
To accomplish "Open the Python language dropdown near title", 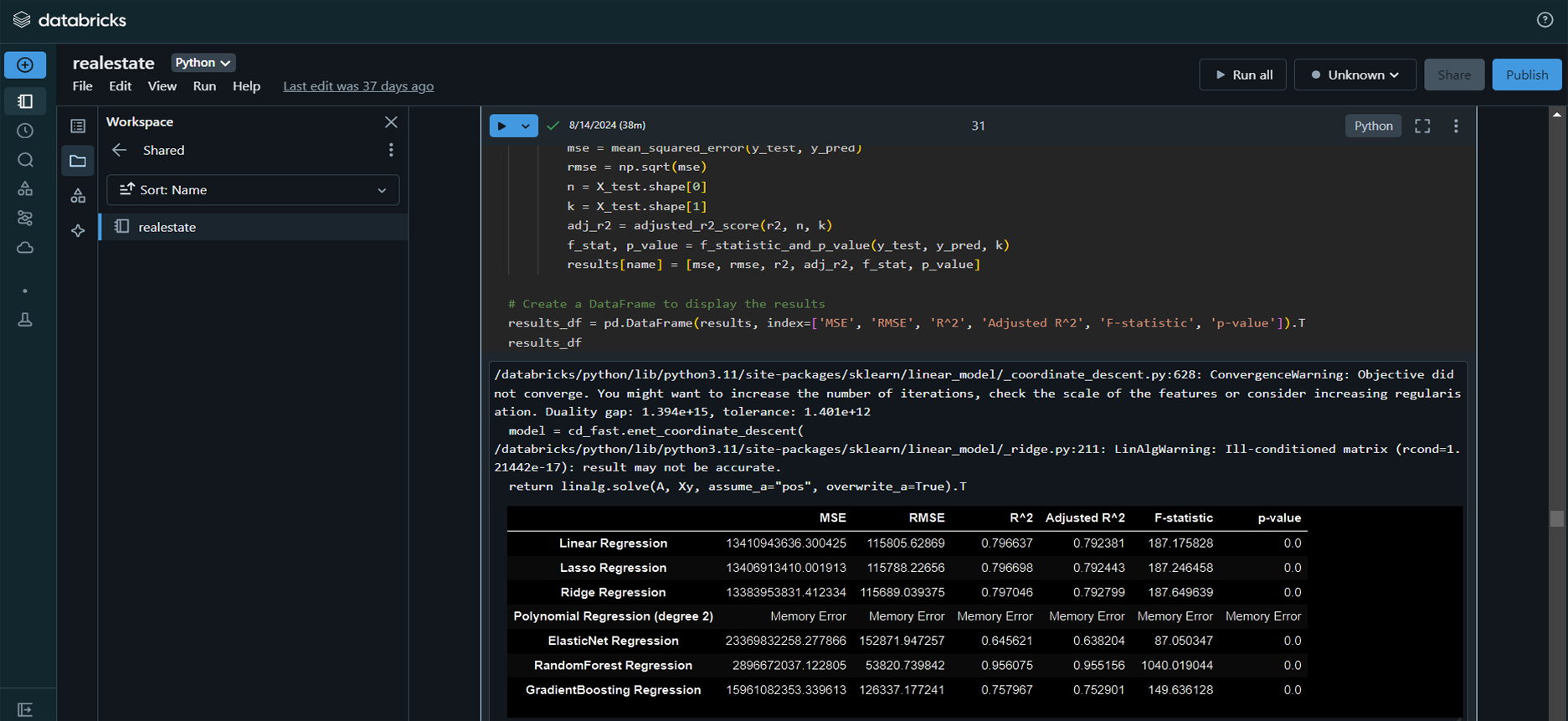I will pos(203,63).
